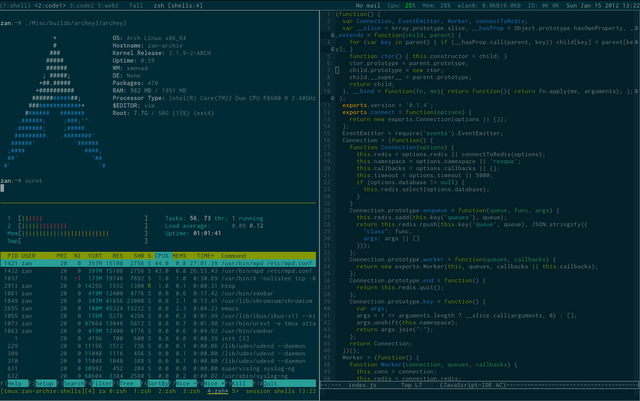640x401 pixels.
Task: Click the F4 Filter button in htop
Action: tap(101, 383)
